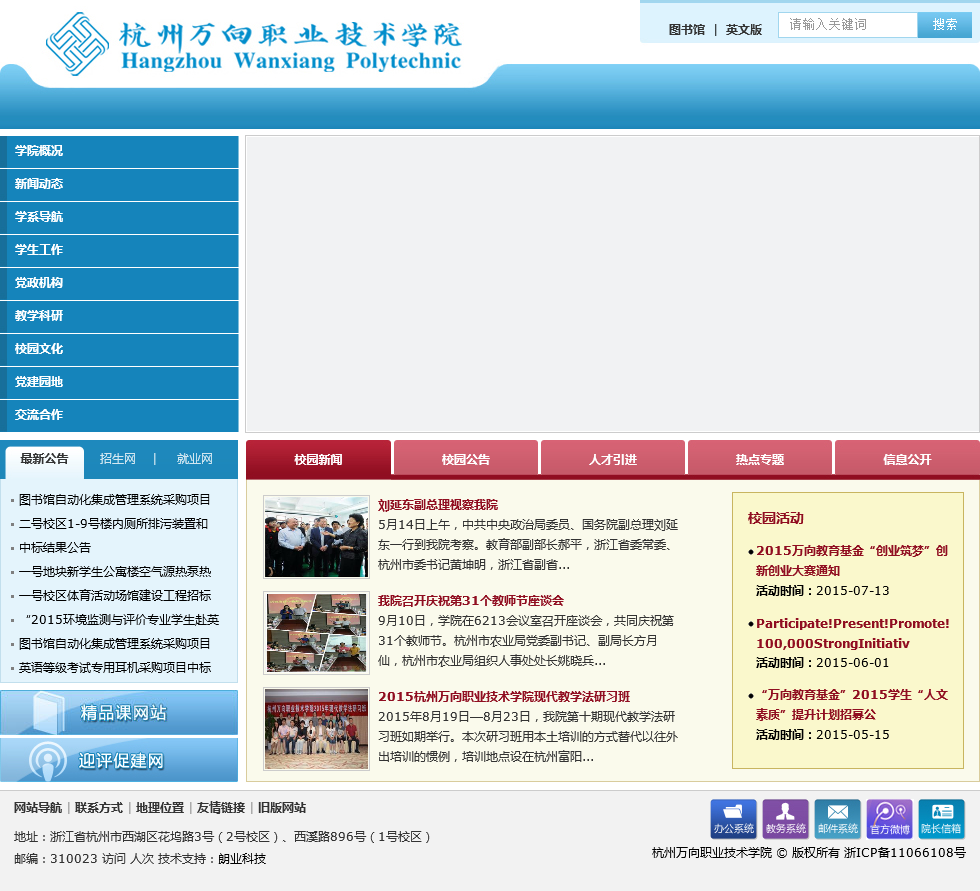Click the 活动时间:2015-06-01 text

(x=822, y=662)
